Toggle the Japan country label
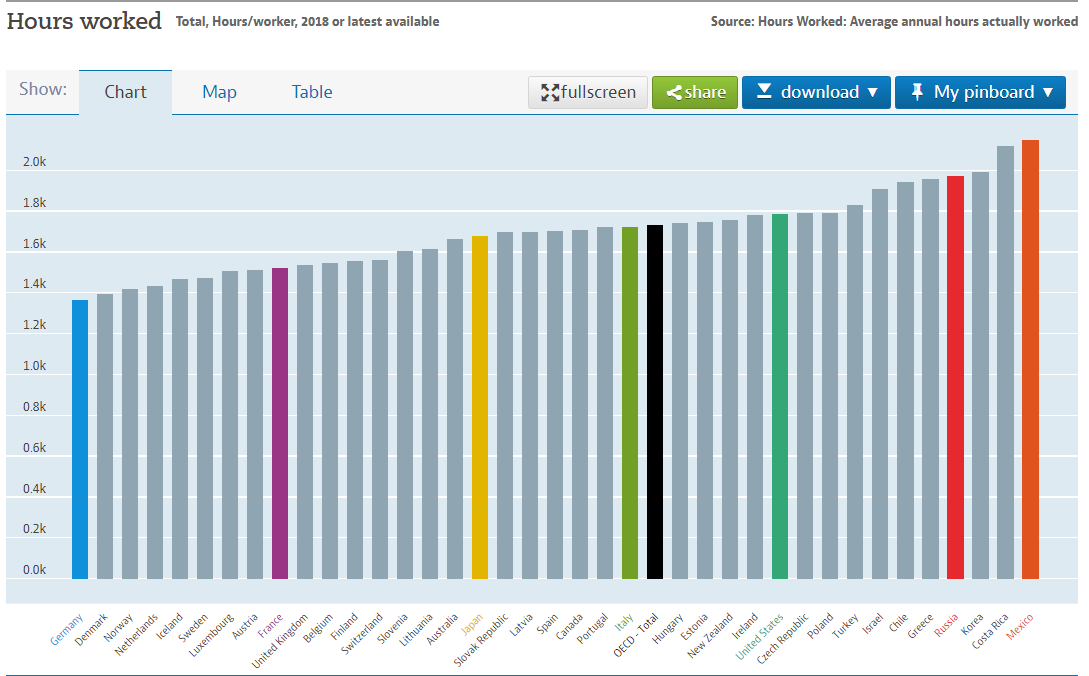 tap(473, 624)
